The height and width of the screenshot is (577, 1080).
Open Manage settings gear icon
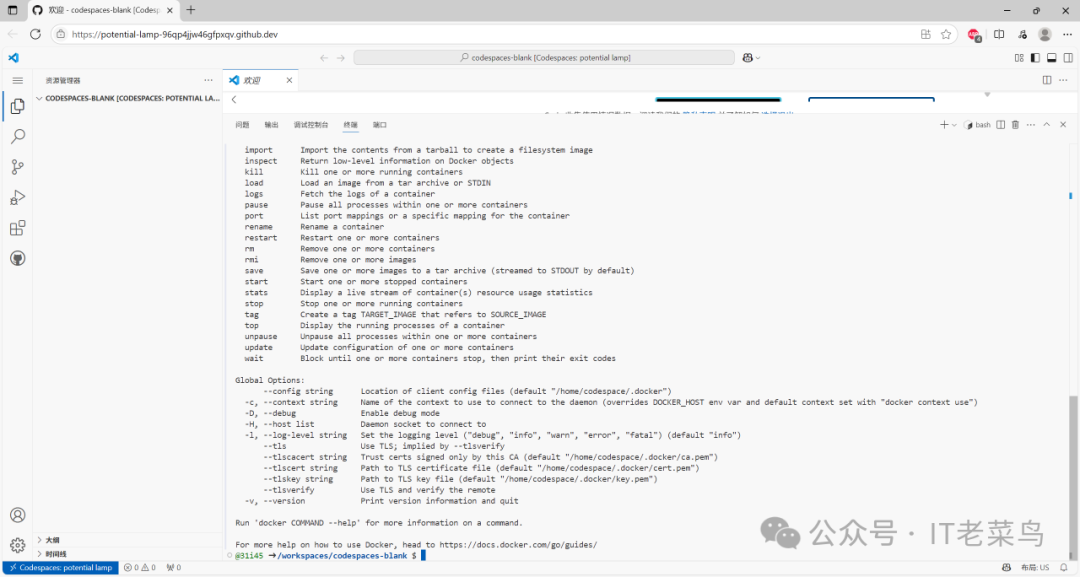click(18, 545)
